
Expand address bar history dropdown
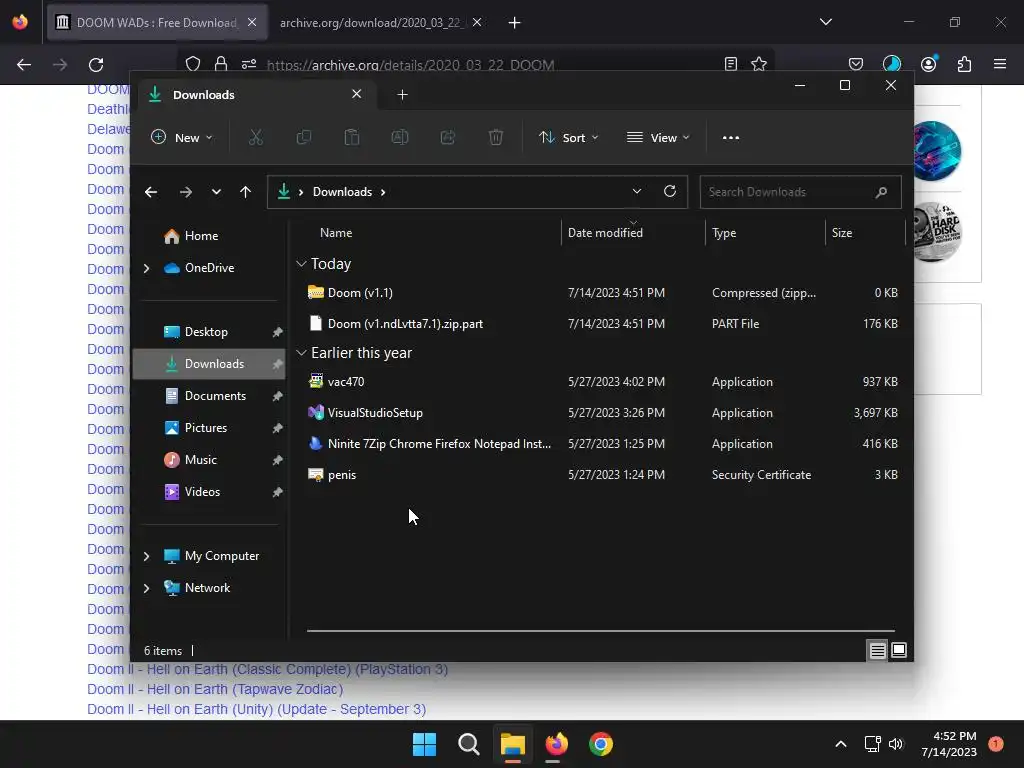pos(637,191)
